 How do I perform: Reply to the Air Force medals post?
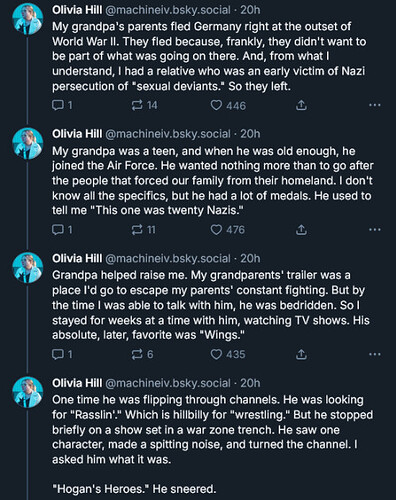62,230
